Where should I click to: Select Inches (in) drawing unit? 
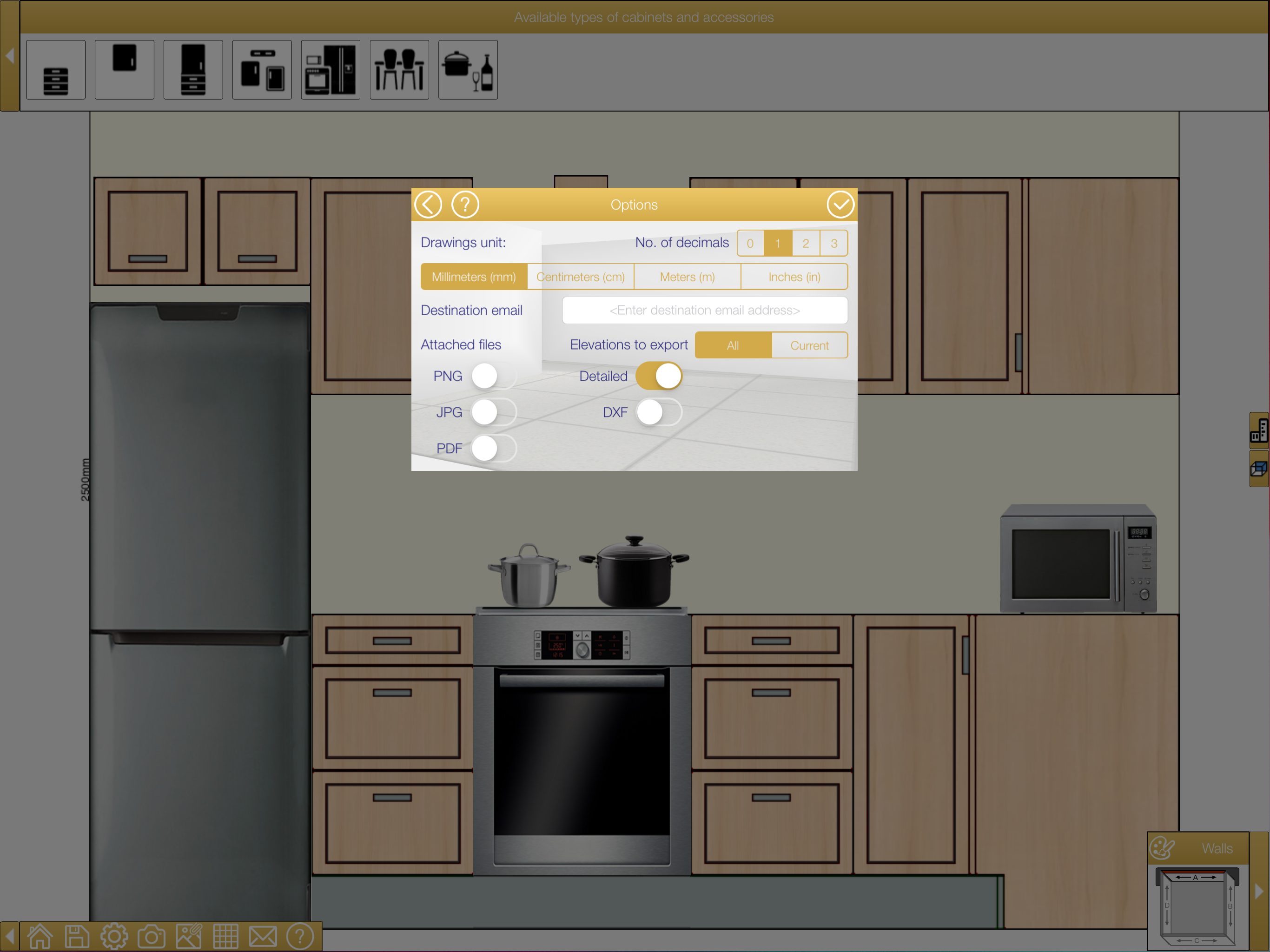(x=794, y=277)
